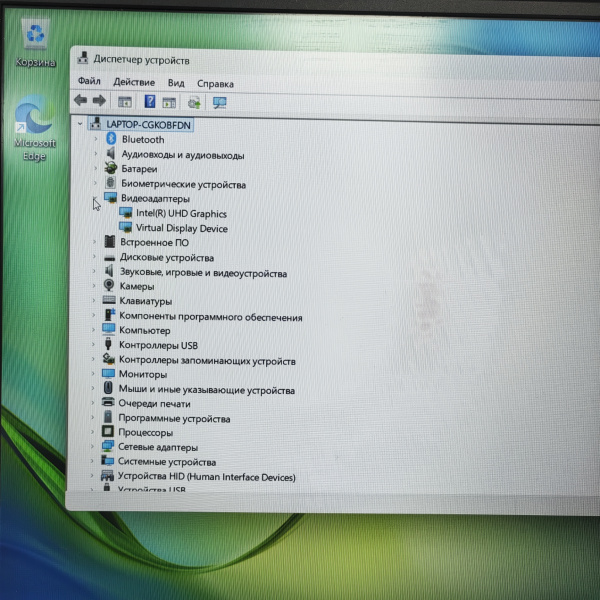600x600 pixels.
Task: Click the Звуковые, игровые speaker icon
Action: (109, 271)
